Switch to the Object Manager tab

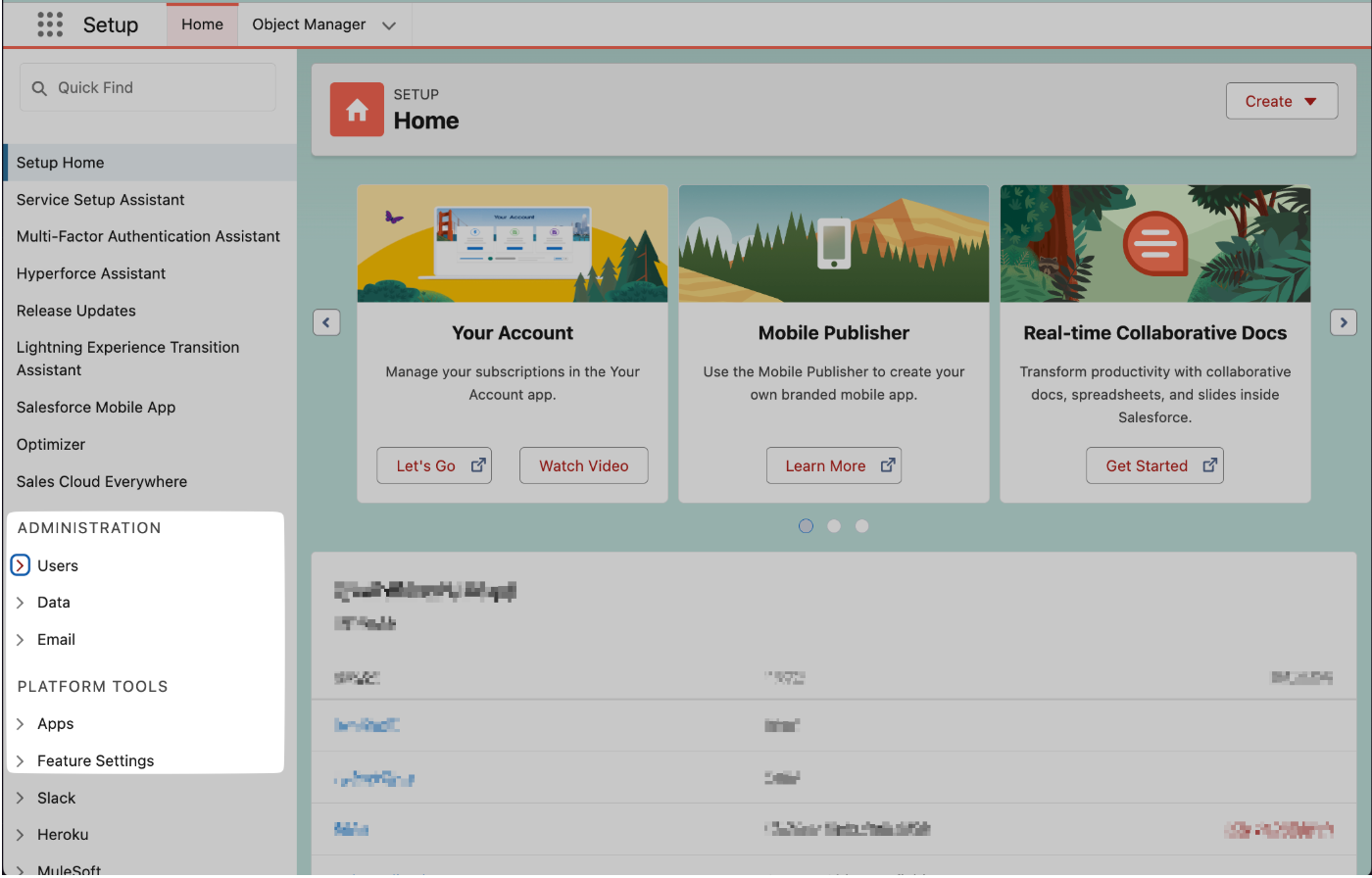pos(309,24)
